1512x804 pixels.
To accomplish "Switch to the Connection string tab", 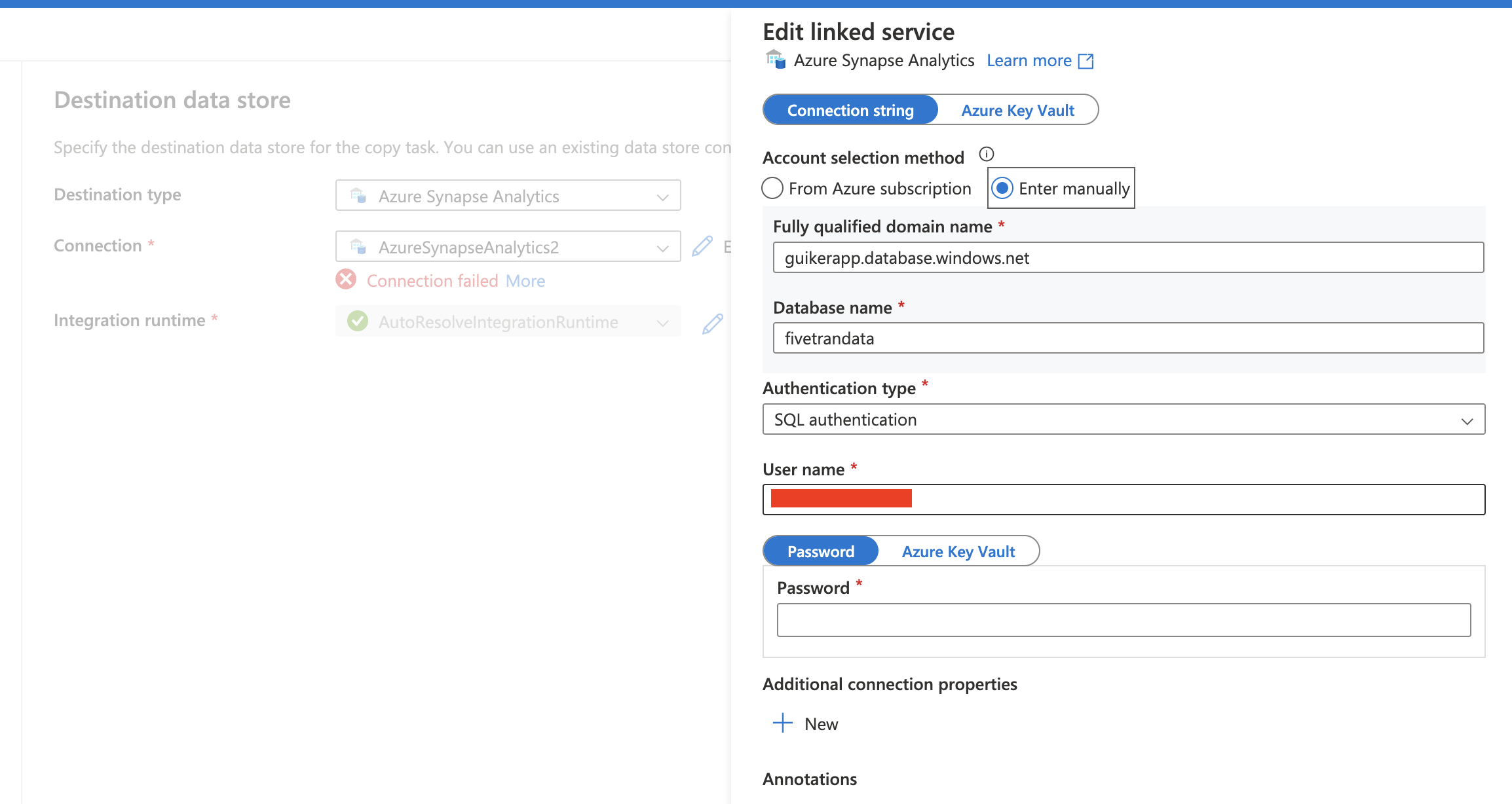I will pyautogui.click(x=850, y=110).
